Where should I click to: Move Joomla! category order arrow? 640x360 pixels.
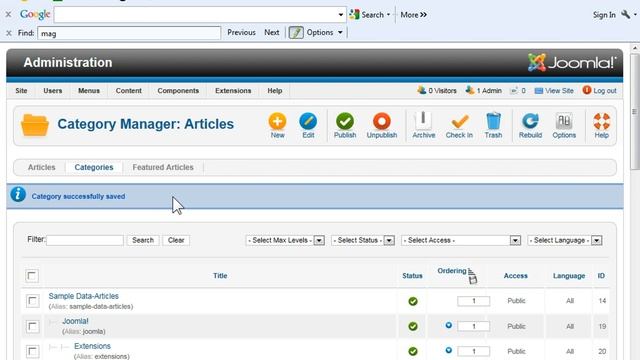tap(449, 325)
